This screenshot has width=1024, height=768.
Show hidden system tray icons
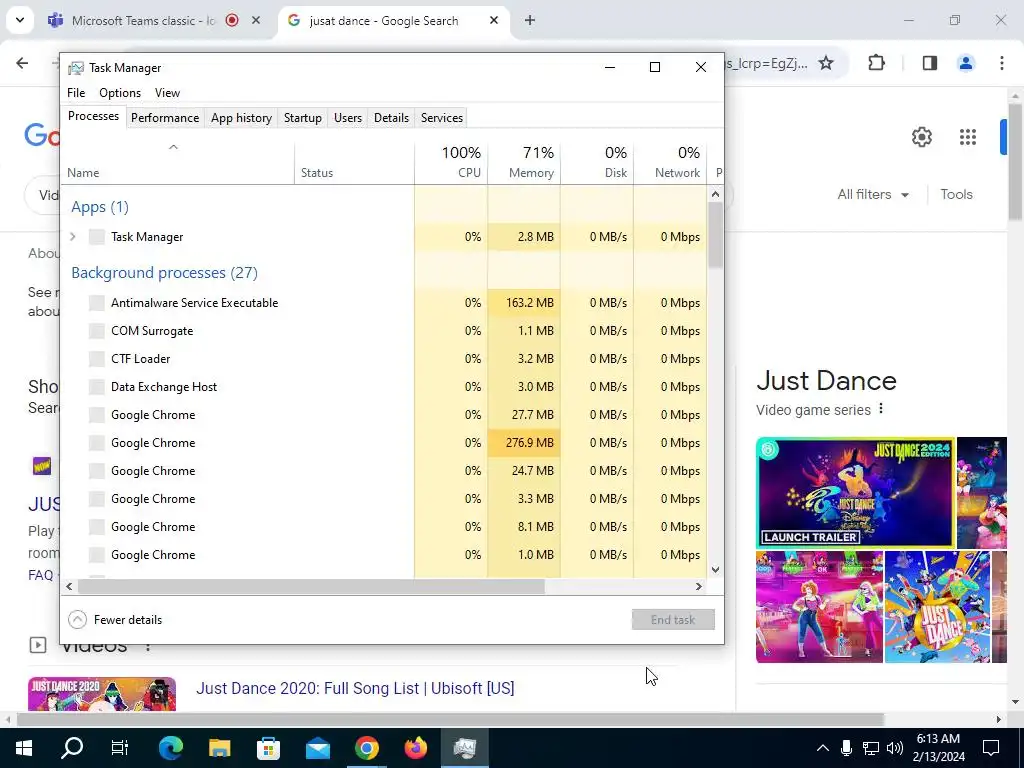[x=823, y=748]
